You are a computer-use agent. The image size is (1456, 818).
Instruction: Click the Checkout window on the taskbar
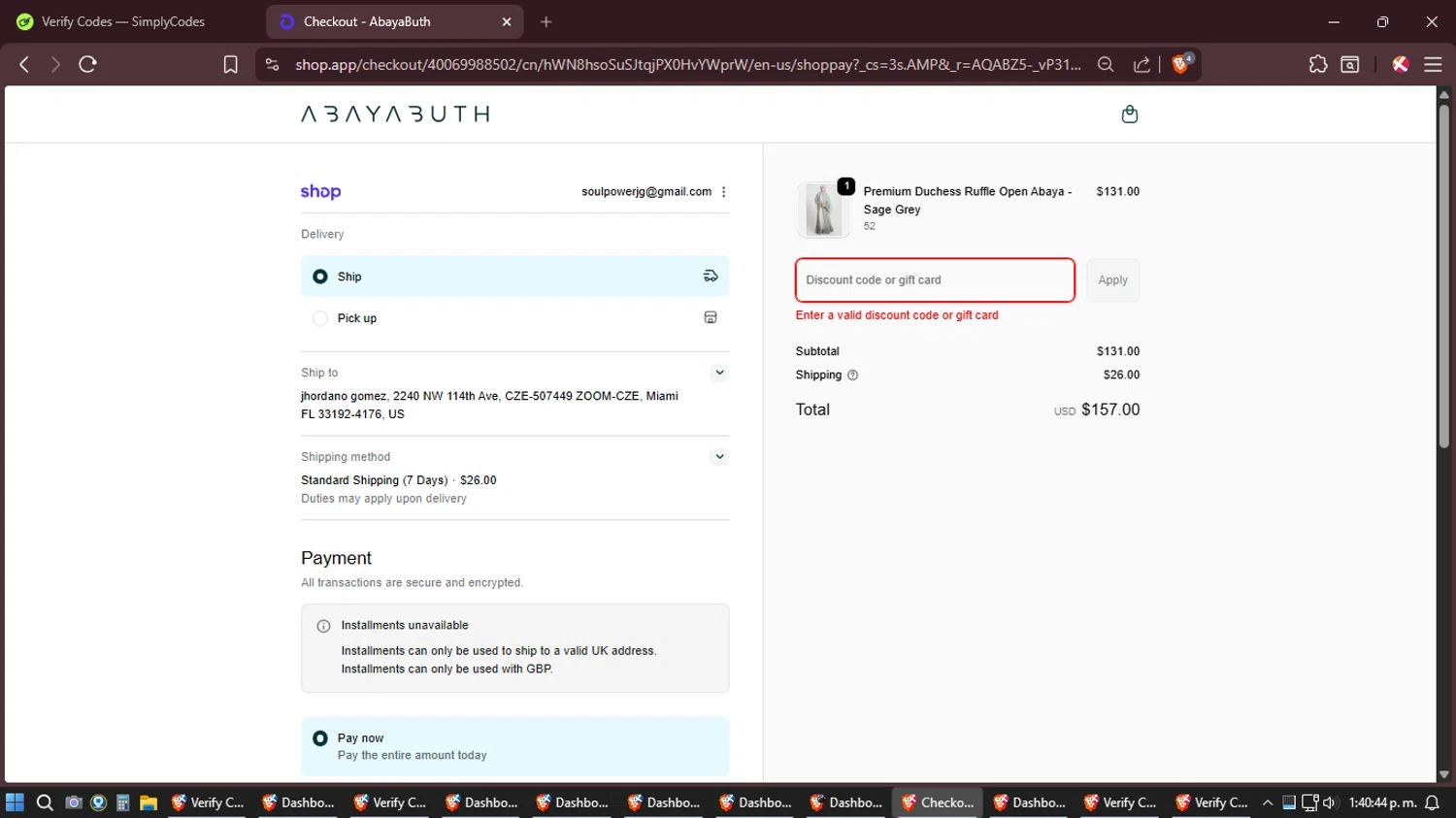tap(938, 802)
